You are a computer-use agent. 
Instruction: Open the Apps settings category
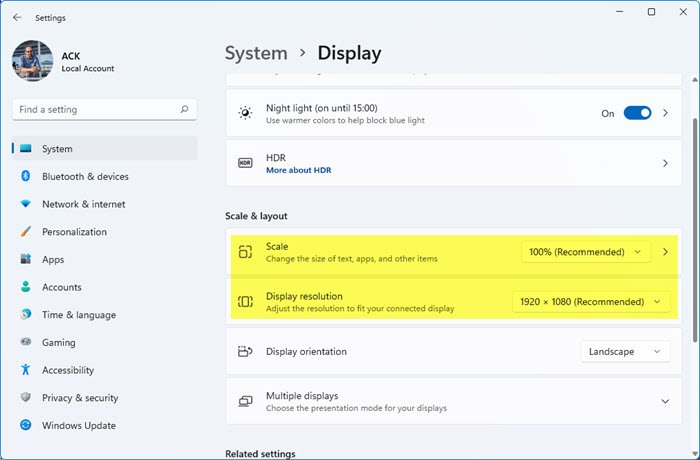pos(53,260)
